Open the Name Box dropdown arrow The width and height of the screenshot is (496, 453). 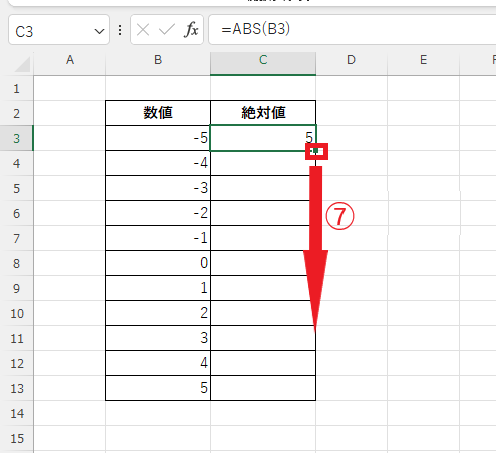pyautogui.click(x=99, y=31)
